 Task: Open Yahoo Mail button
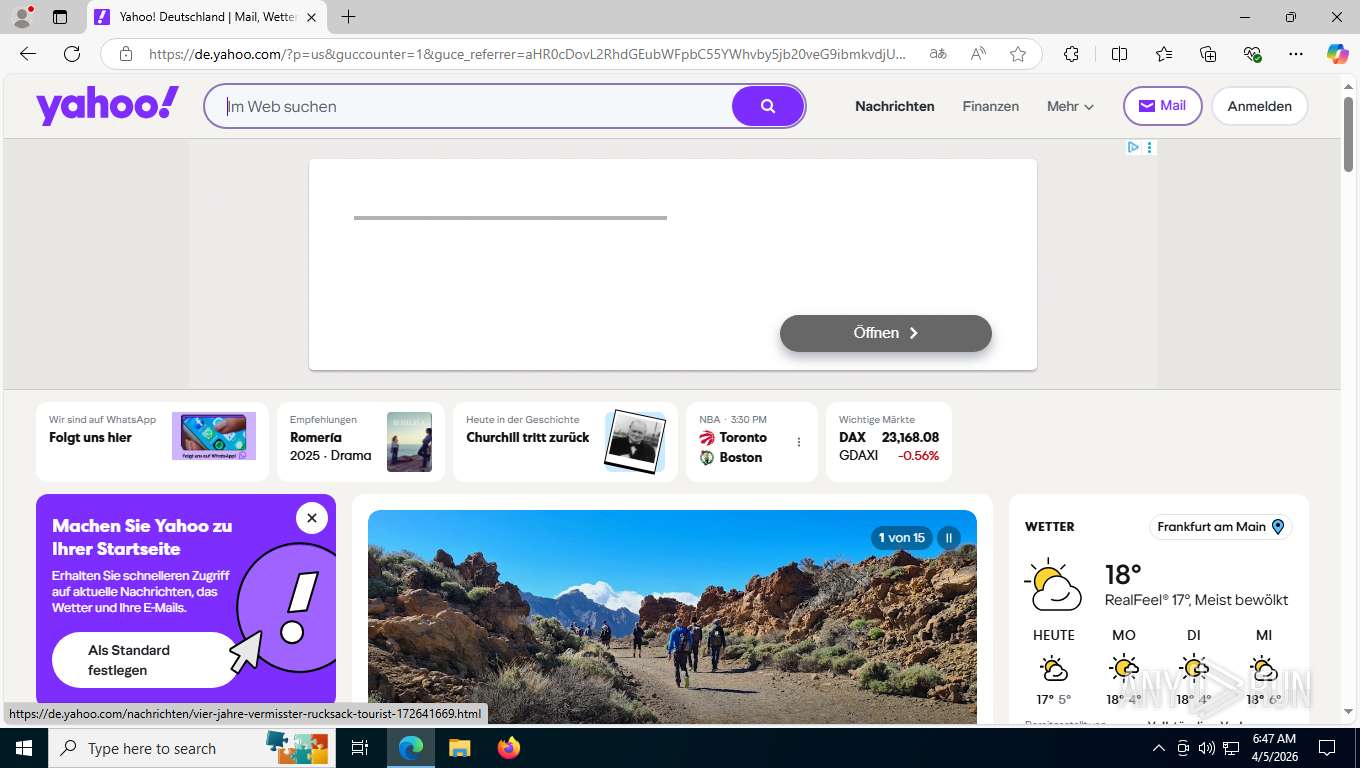pyautogui.click(x=1162, y=106)
